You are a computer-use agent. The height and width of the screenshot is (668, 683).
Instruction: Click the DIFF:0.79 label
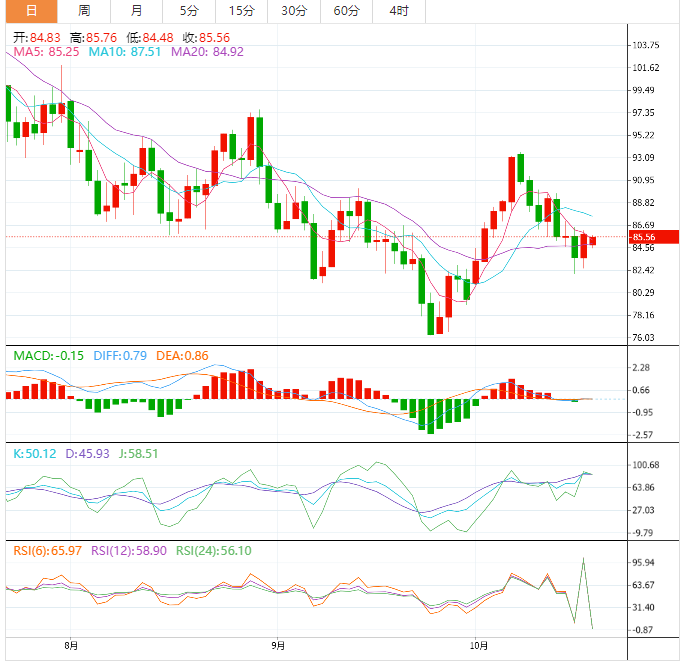pos(120,356)
